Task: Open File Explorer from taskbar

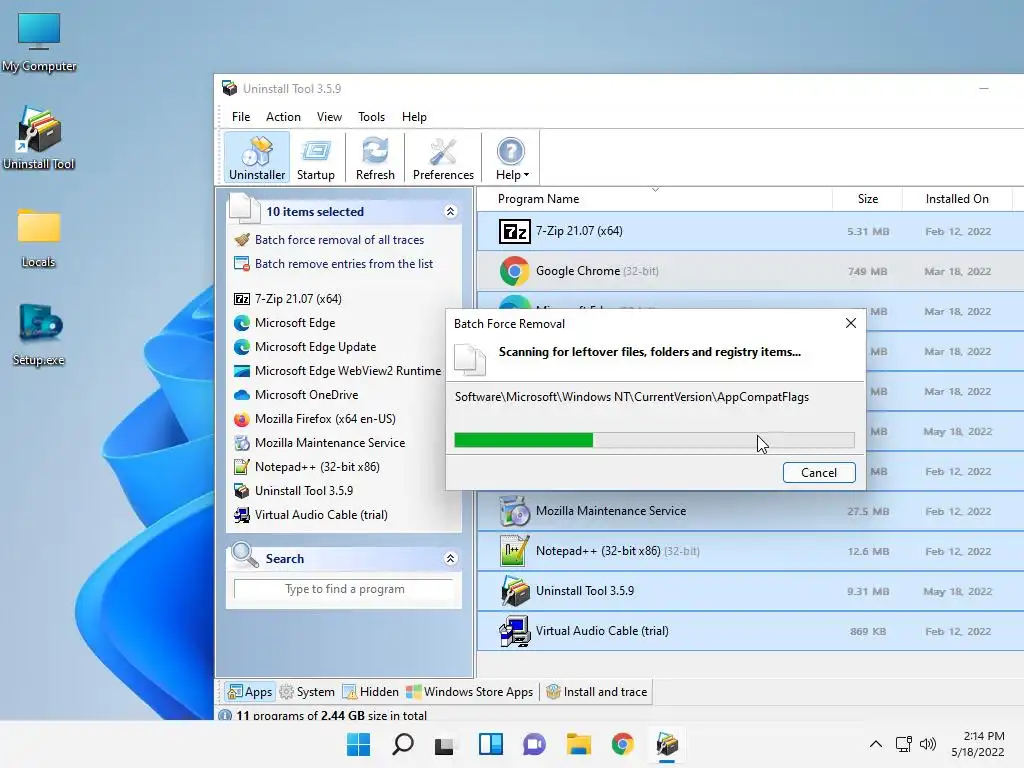Action: (579, 744)
